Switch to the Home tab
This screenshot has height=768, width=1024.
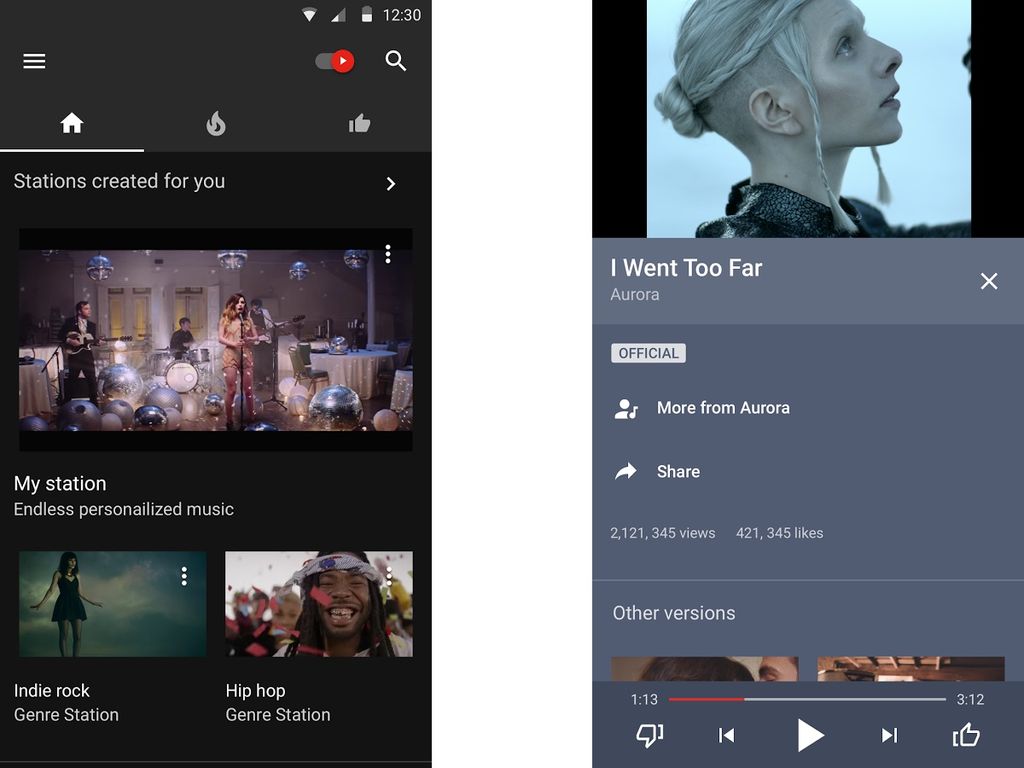[x=71, y=124]
